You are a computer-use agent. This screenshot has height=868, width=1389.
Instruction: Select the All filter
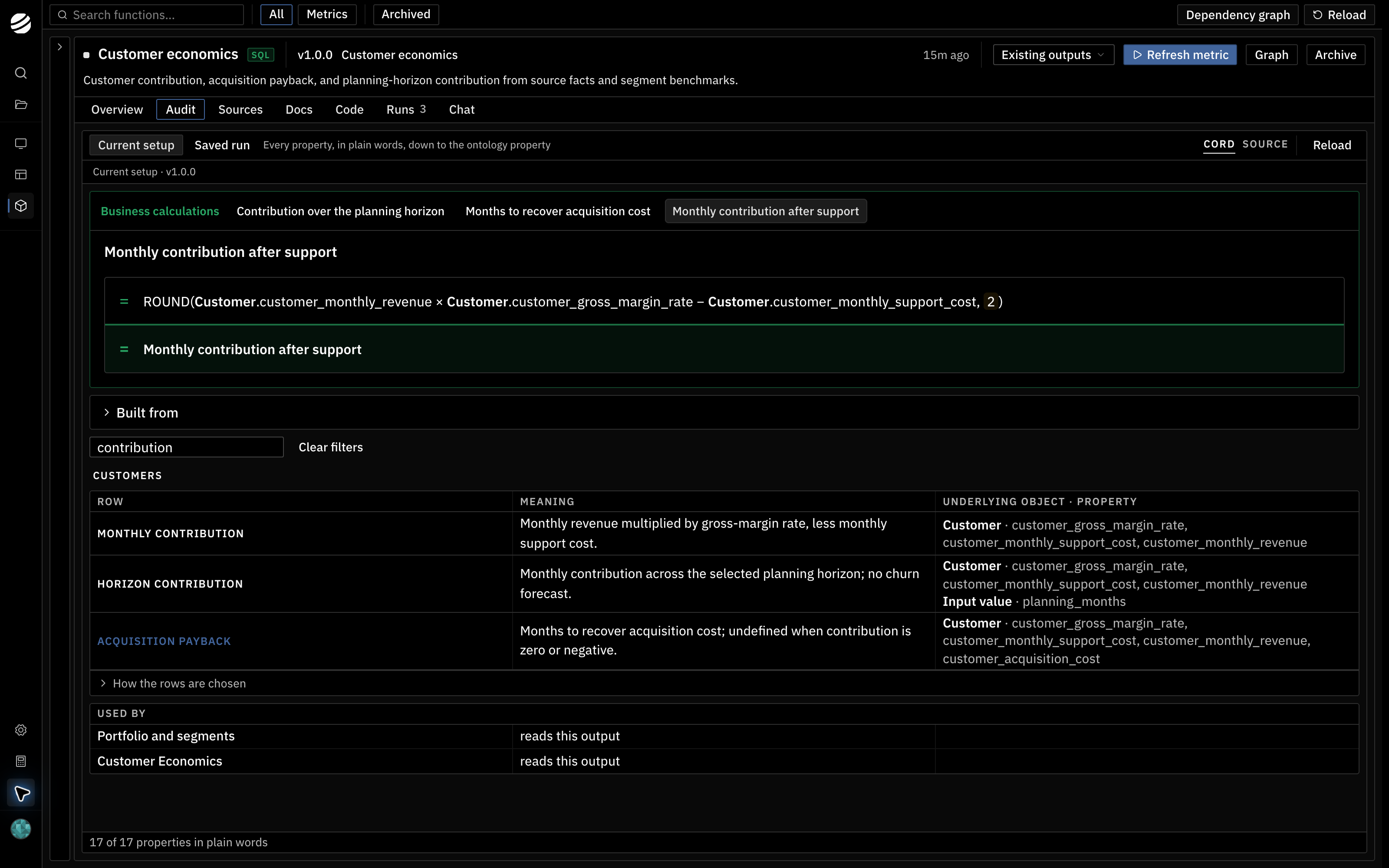(x=276, y=14)
